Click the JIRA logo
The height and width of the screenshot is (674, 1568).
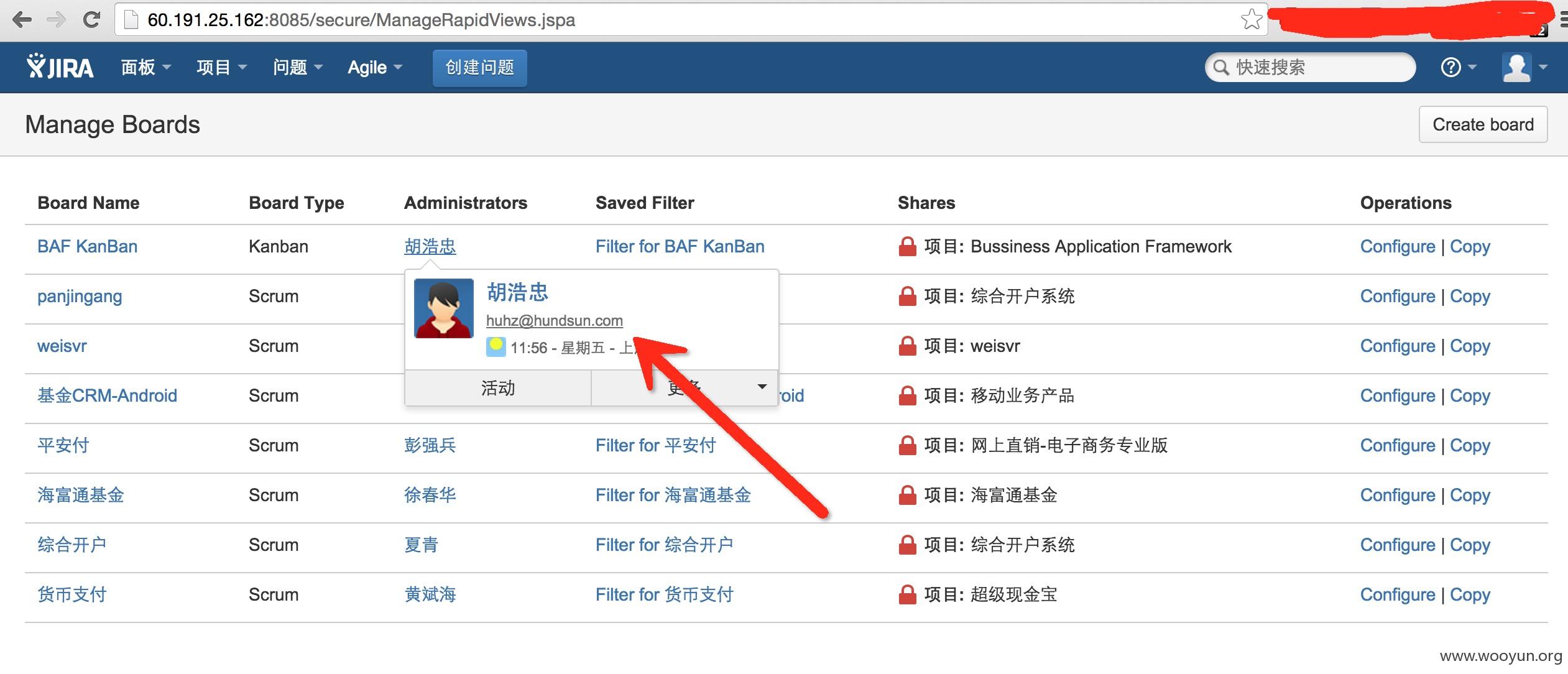coord(60,67)
